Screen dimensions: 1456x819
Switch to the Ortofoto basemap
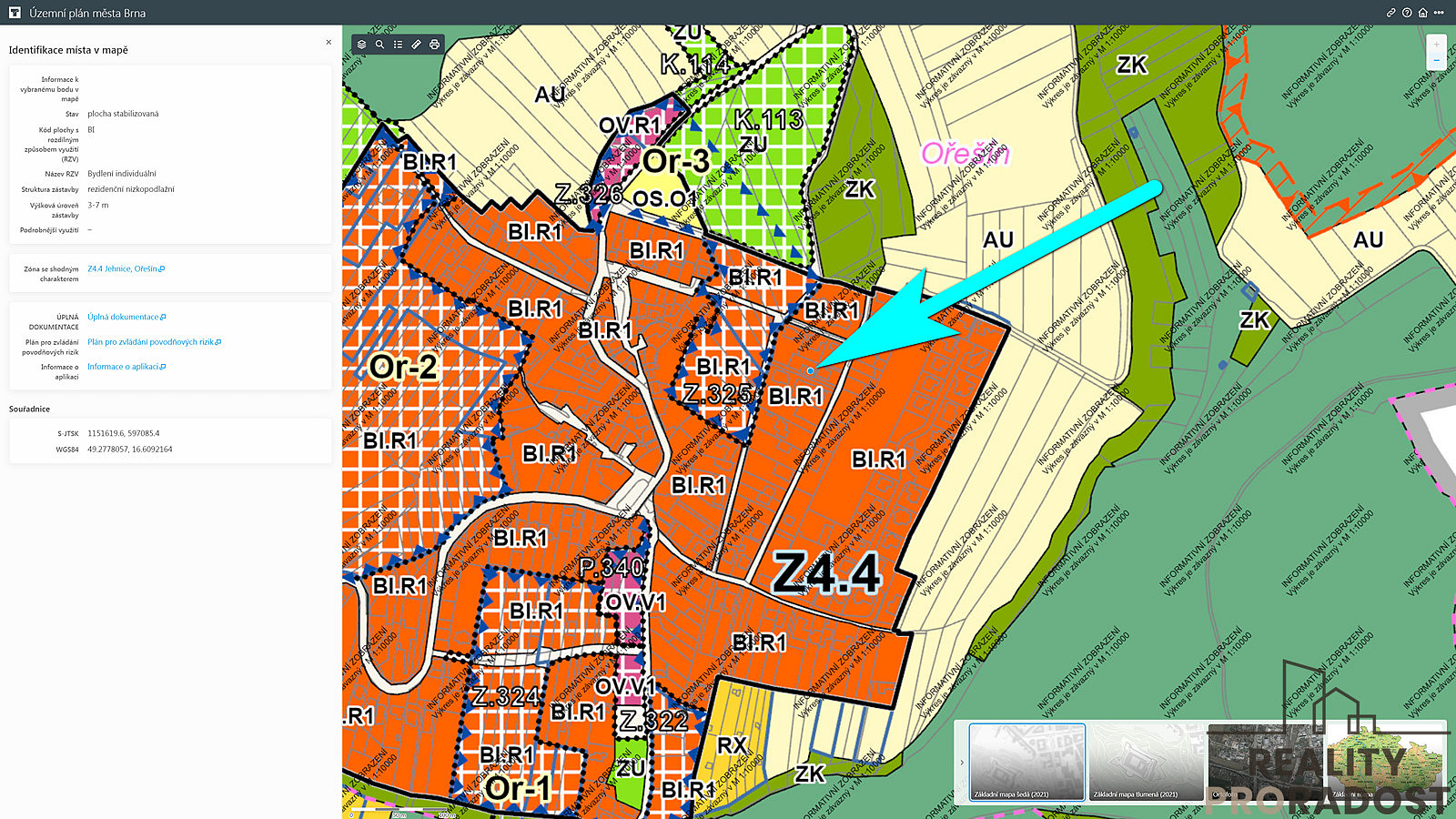coord(1266,763)
